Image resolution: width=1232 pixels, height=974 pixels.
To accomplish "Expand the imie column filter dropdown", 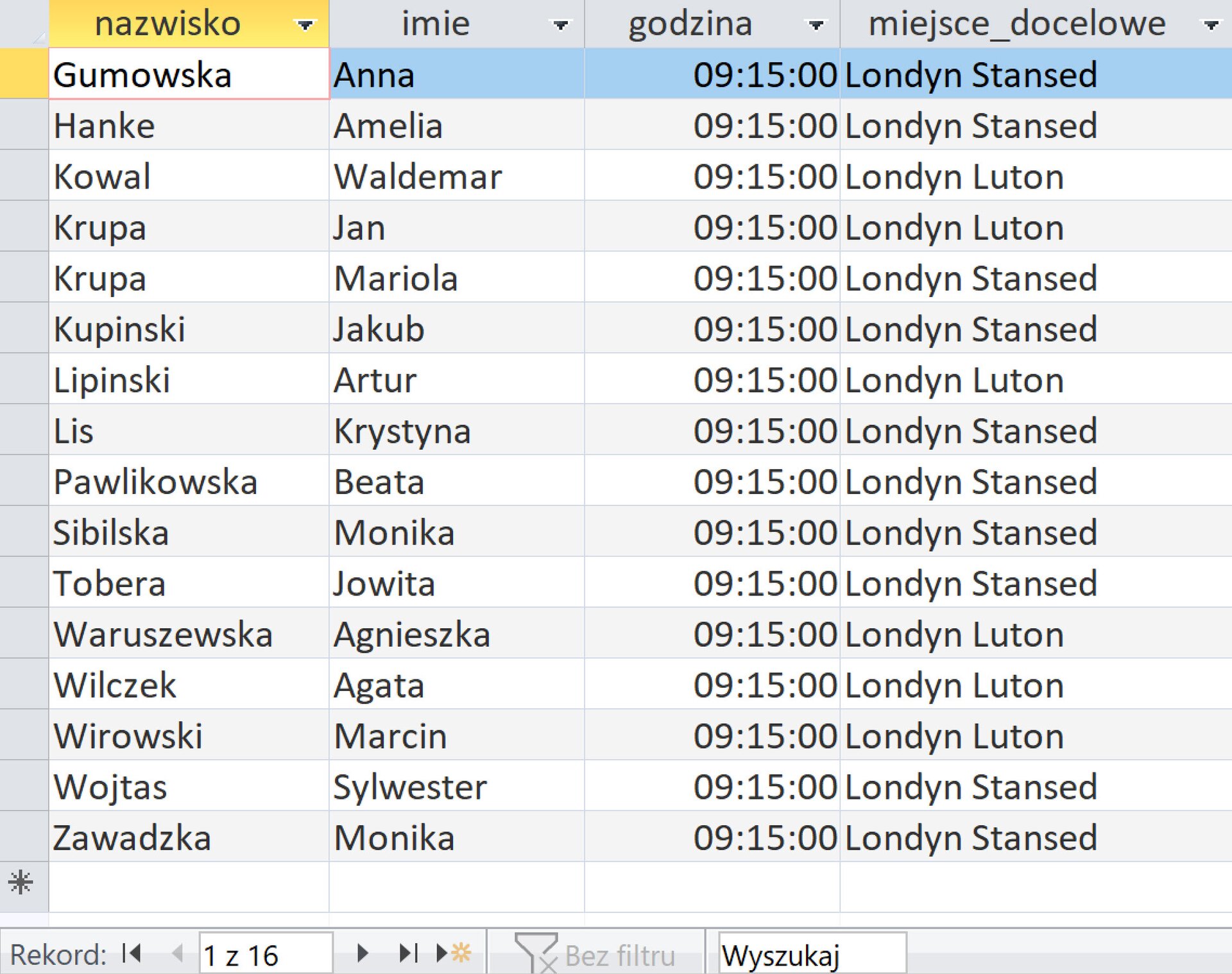I will pos(561,25).
